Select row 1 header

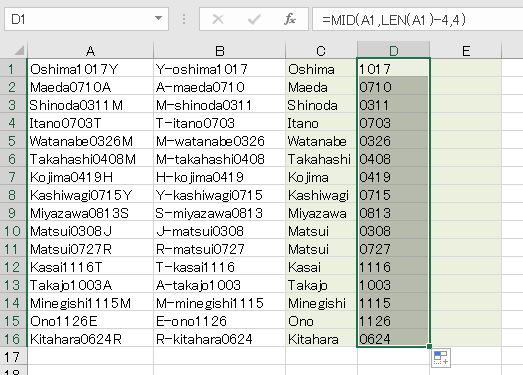(13, 69)
